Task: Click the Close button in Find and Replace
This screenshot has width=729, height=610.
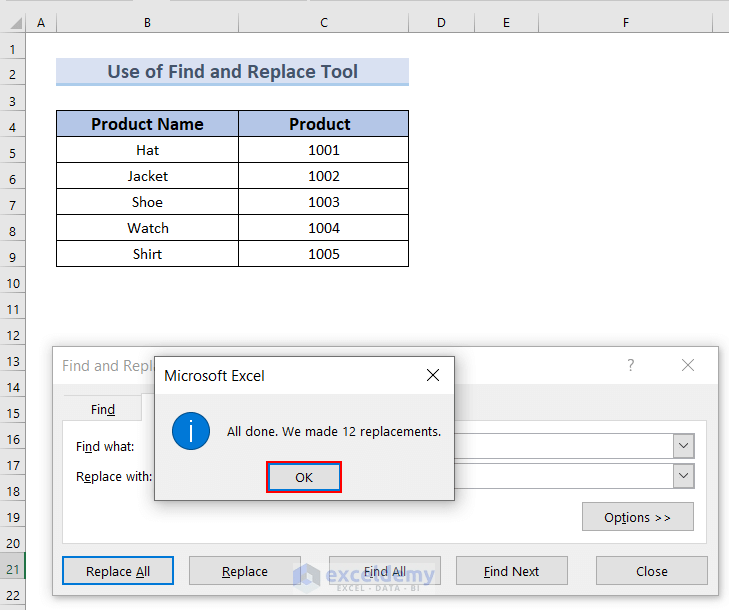Action: [652, 570]
